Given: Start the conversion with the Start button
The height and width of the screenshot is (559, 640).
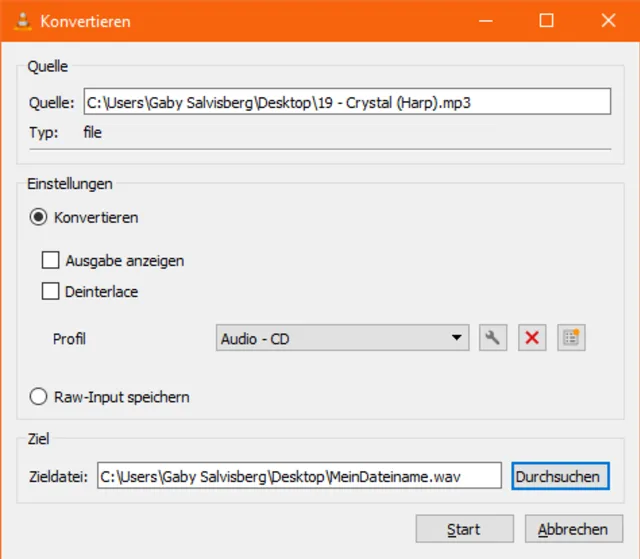Looking at the screenshot, I should point(464,529).
